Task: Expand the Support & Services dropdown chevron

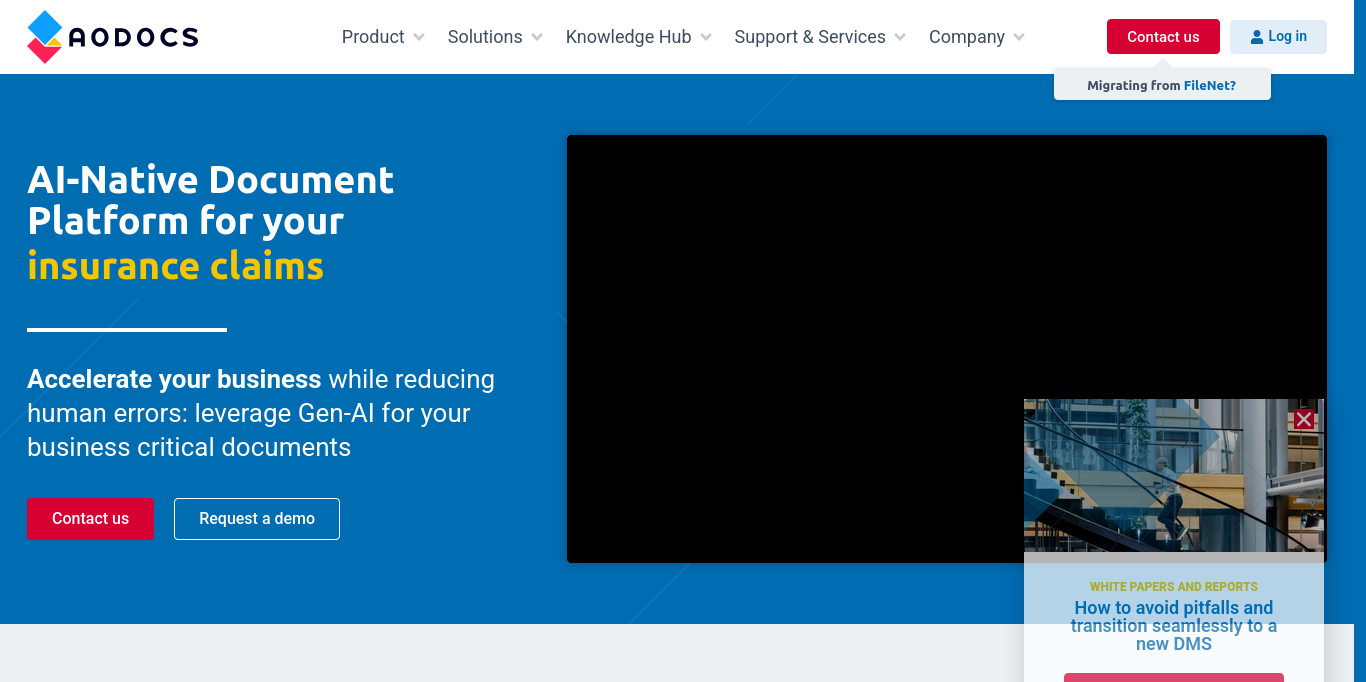Action: click(x=900, y=37)
